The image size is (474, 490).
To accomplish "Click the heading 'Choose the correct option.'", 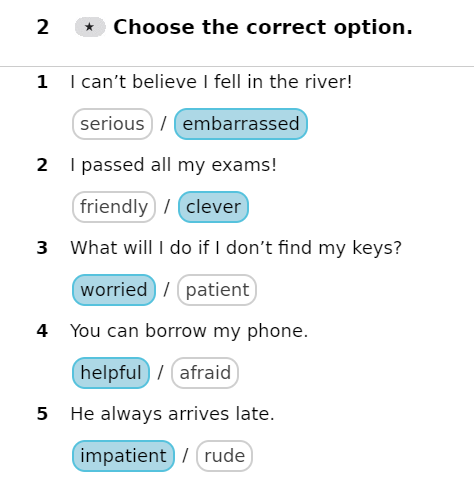I will [263, 27].
